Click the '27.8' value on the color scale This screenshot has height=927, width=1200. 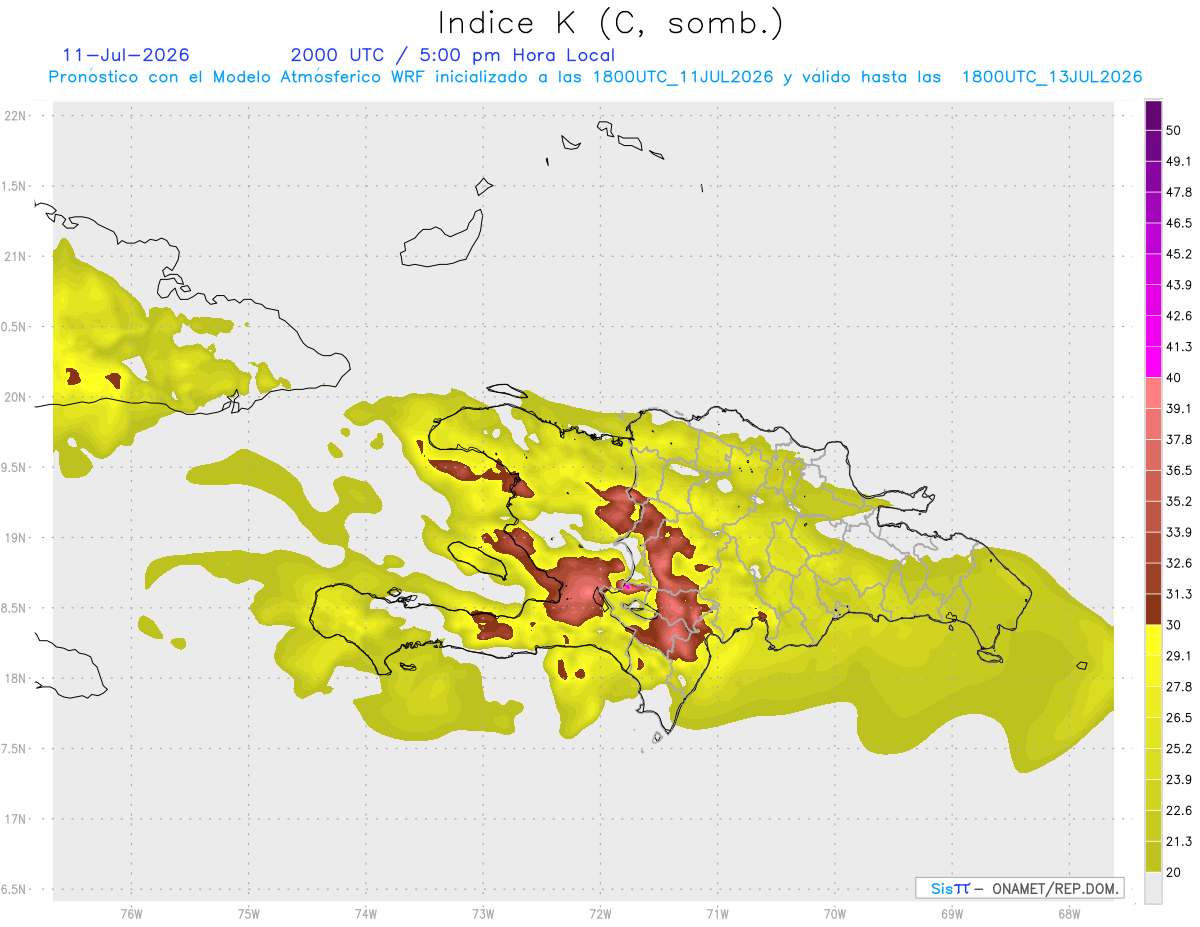coord(1179,687)
